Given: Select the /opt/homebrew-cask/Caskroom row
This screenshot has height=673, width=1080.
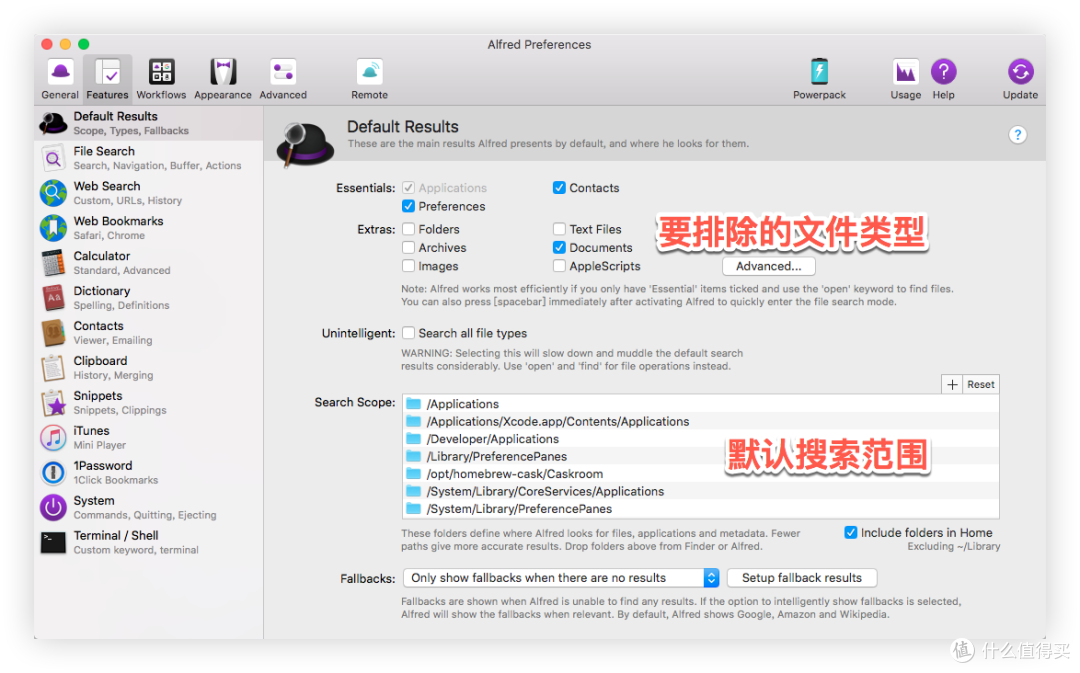Looking at the screenshot, I should click(700, 474).
